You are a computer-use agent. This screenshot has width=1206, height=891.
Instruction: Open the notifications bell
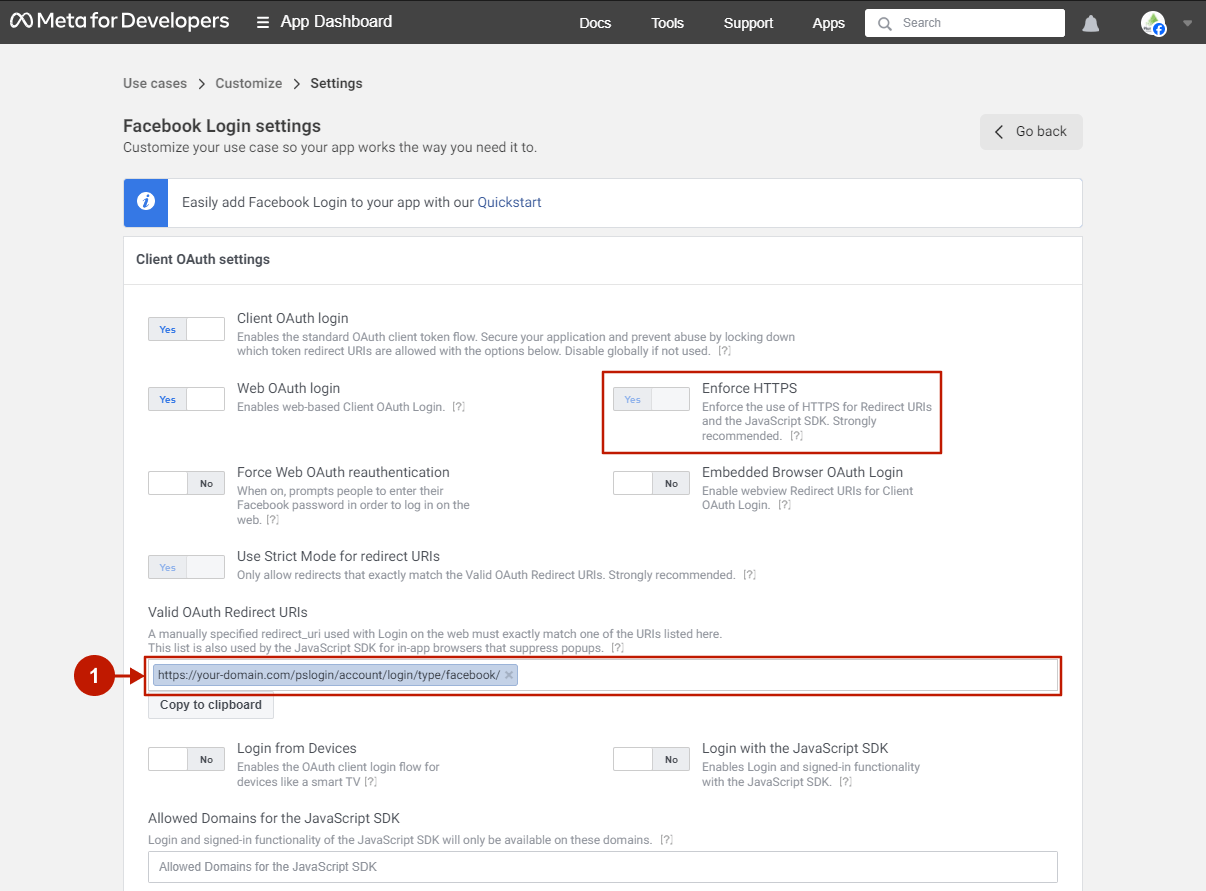point(1091,23)
